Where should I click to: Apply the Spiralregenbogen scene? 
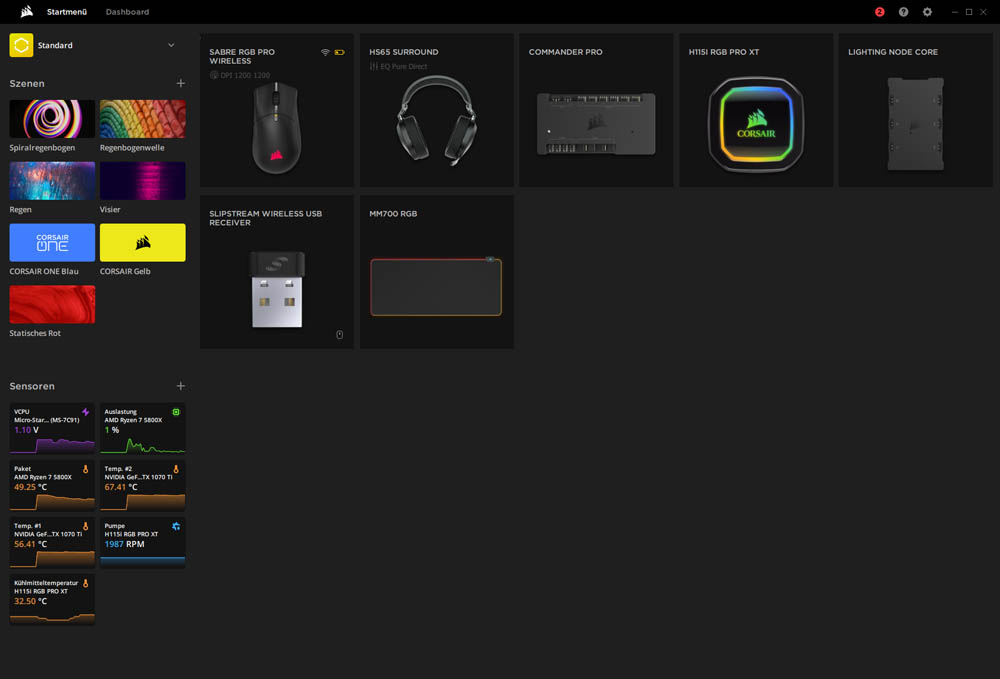tap(52, 119)
